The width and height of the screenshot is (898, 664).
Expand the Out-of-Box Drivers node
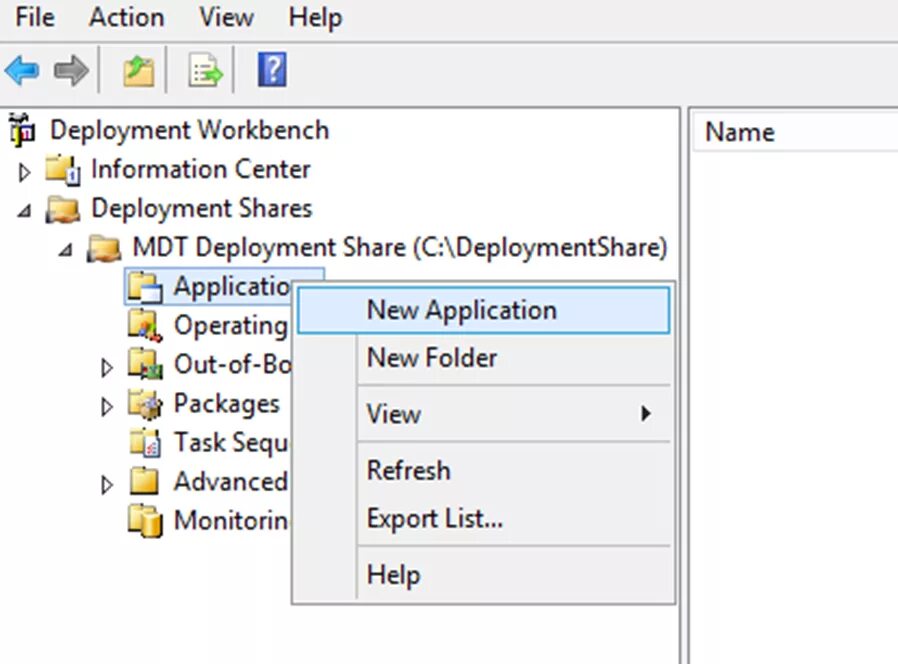107,367
